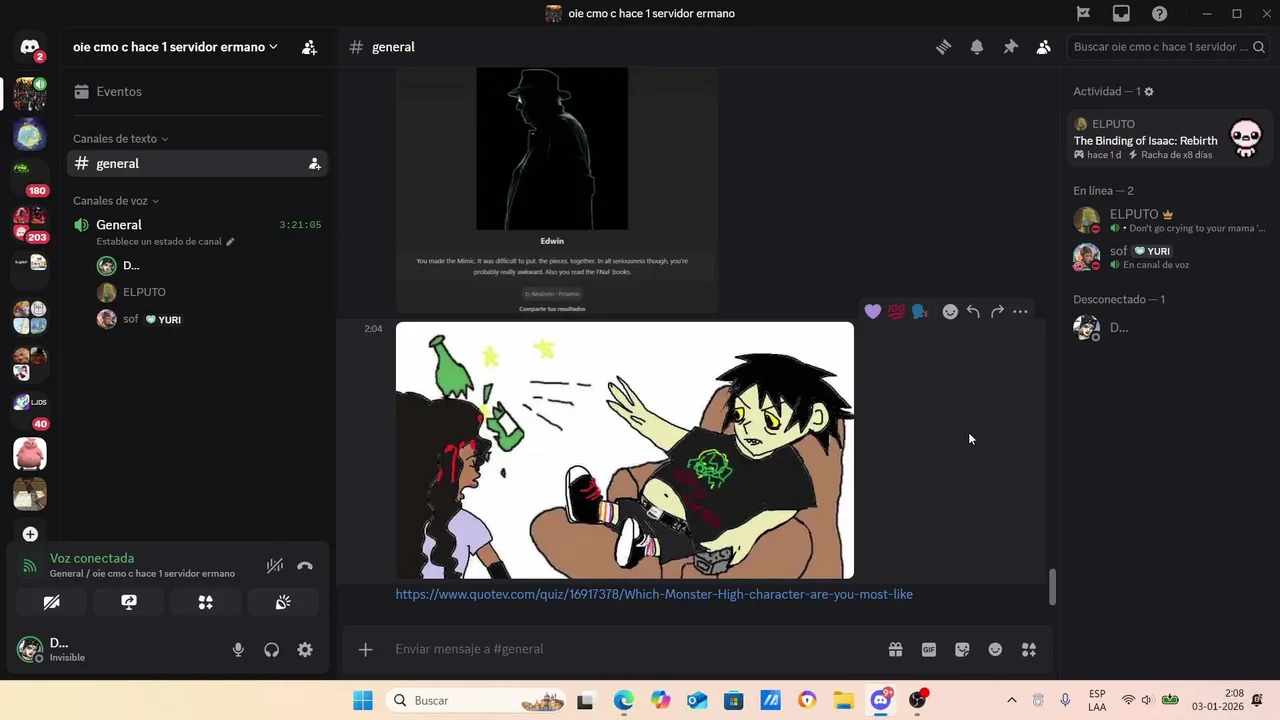1280x720 pixels.
Task: Forward message arrow icon
Action: [x=997, y=312]
